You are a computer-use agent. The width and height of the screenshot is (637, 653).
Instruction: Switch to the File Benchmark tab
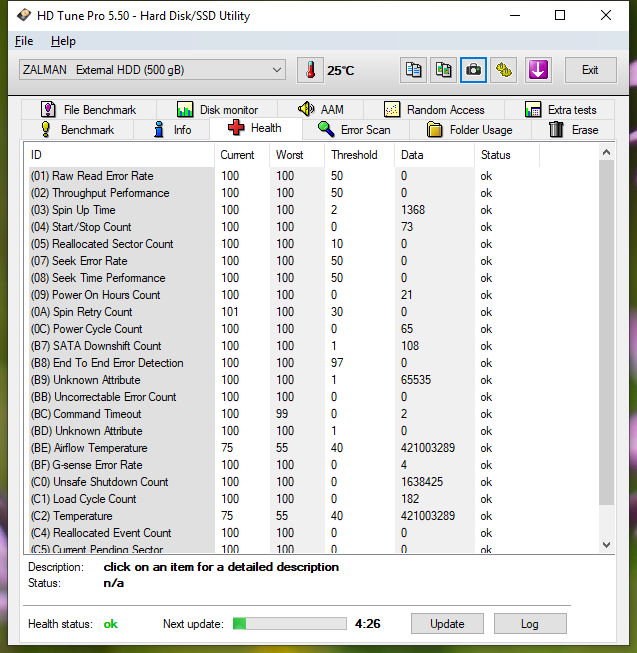tap(89, 110)
